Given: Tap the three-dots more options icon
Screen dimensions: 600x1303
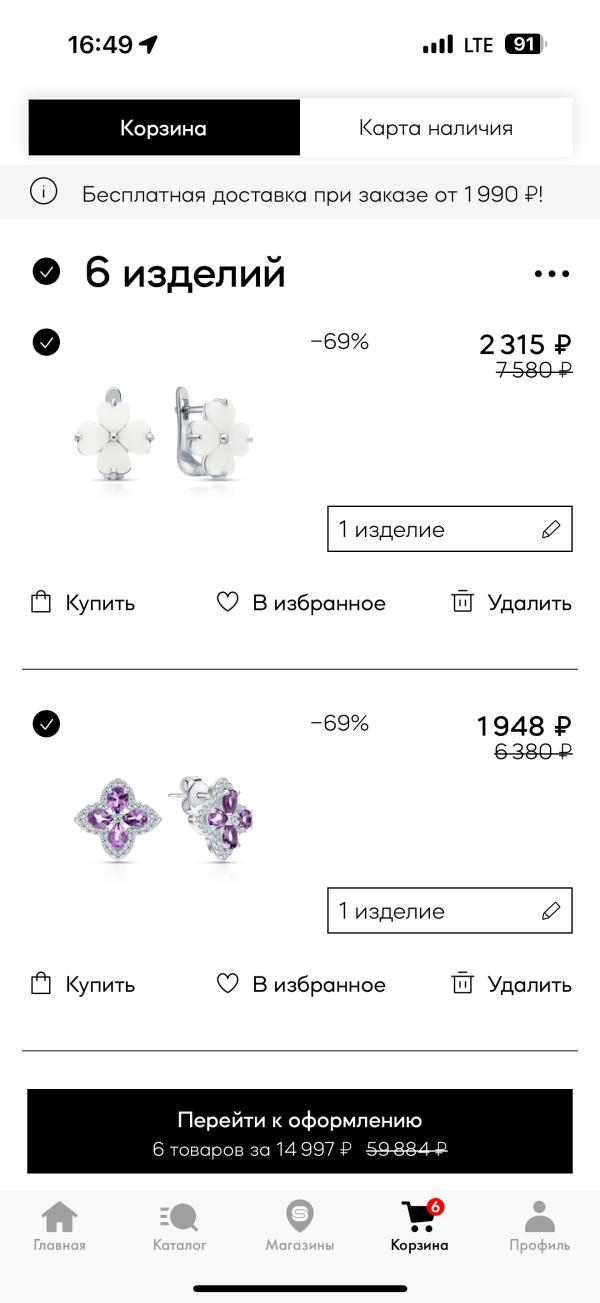Looking at the screenshot, I should (551, 274).
